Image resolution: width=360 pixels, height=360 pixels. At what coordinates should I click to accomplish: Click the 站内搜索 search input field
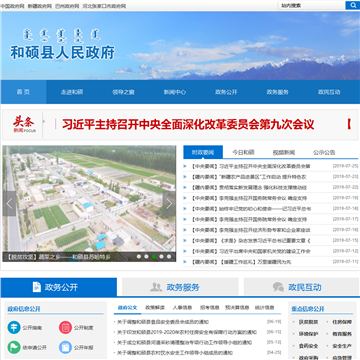tap(311, 5)
